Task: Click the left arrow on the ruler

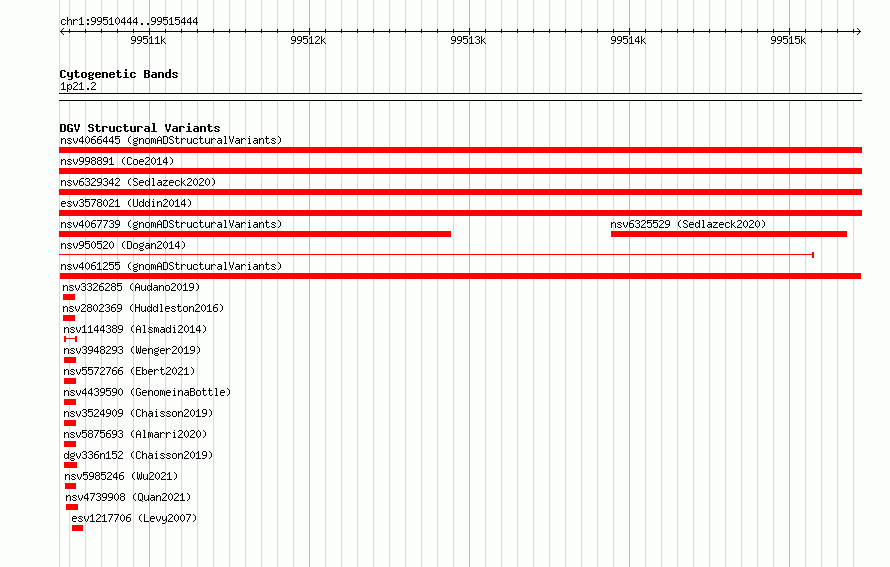Action: (x=63, y=31)
